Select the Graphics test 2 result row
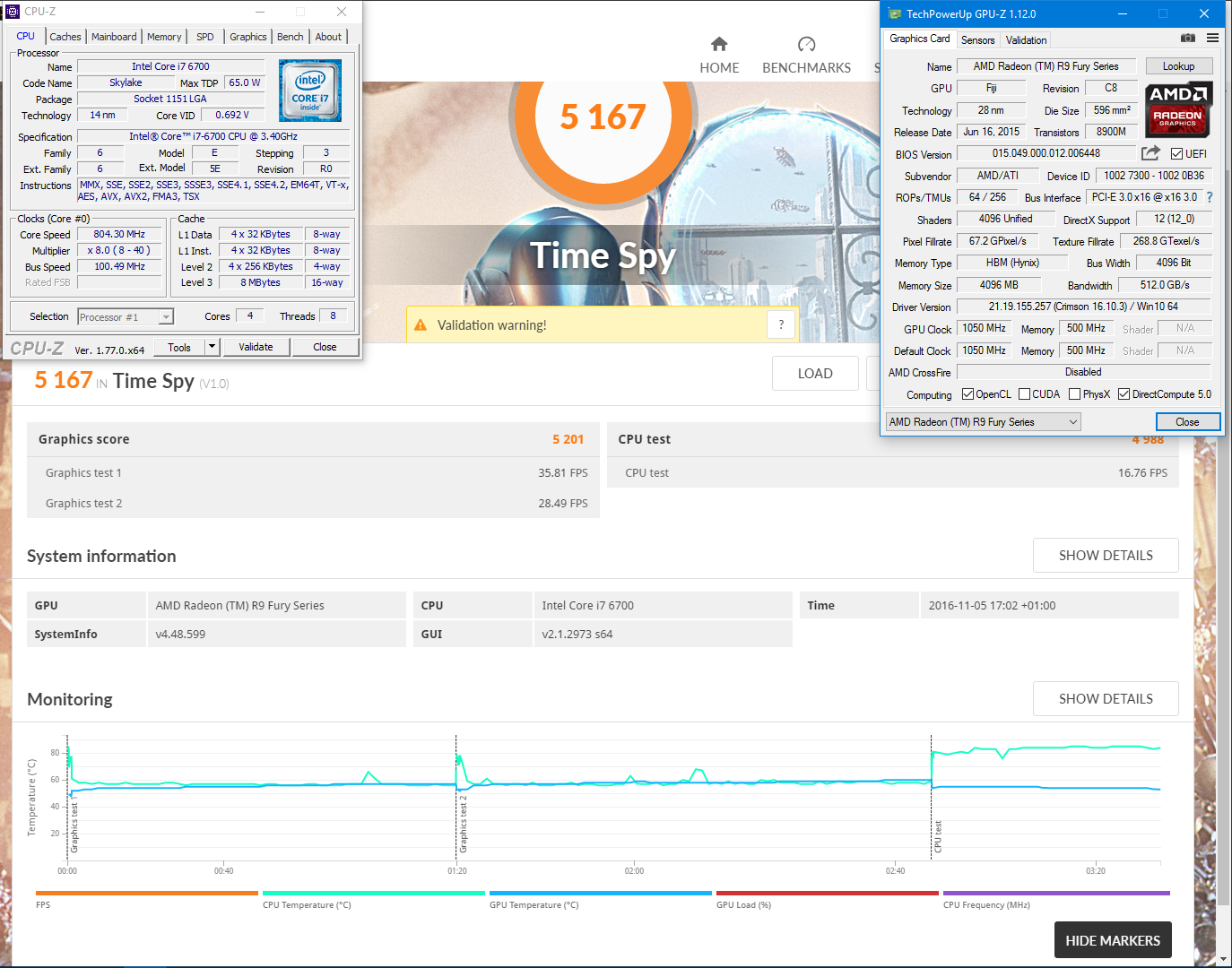Screen dimensions: 1232x968 click(x=313, y=503)
